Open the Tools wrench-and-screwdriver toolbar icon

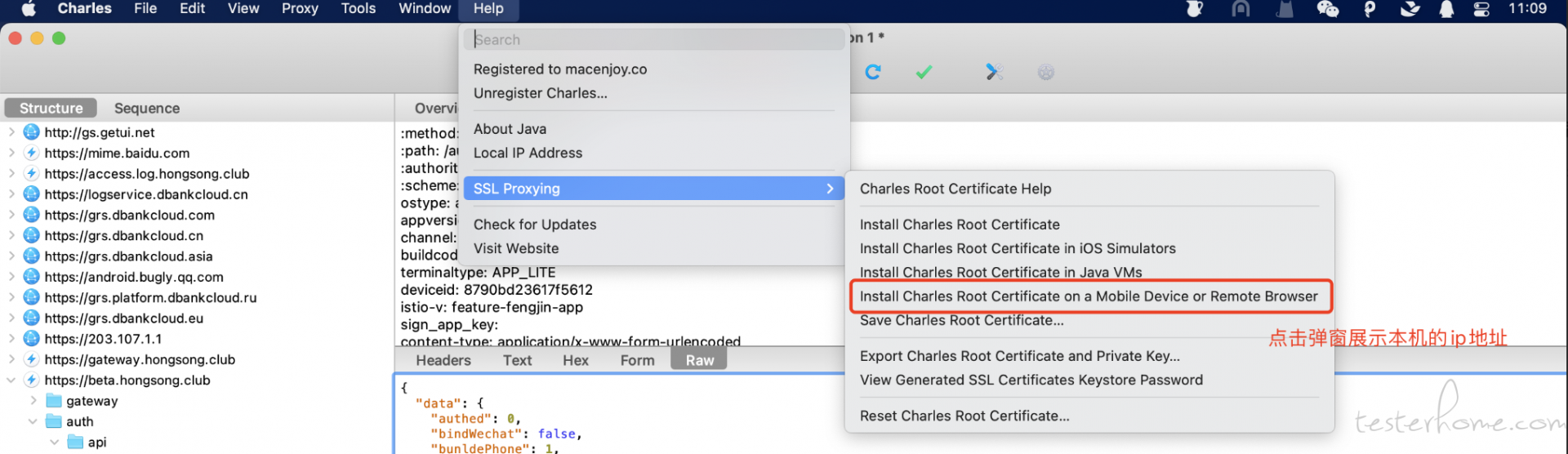click(x=994, y=72)
